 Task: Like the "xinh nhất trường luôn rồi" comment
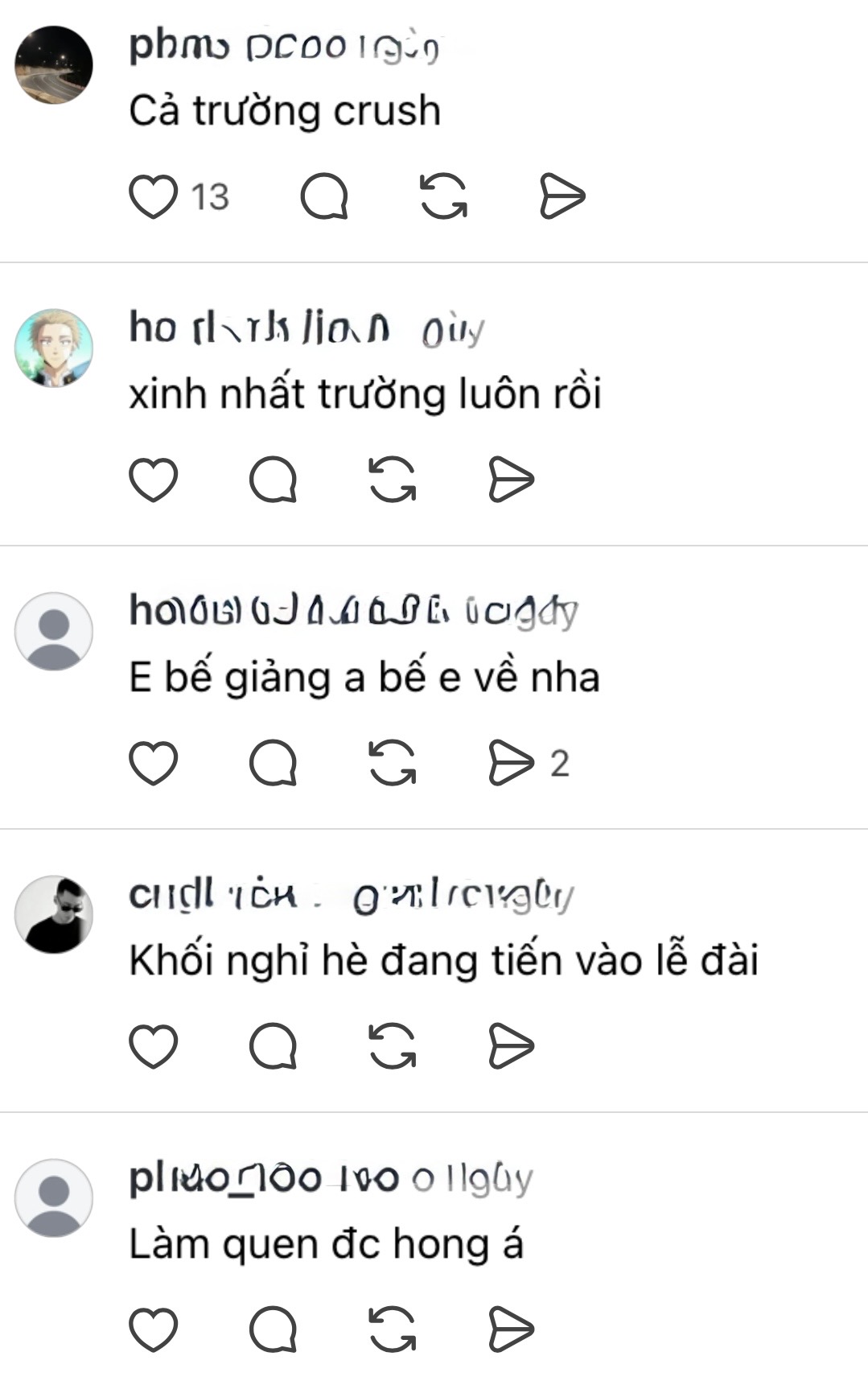click(153, 480)
